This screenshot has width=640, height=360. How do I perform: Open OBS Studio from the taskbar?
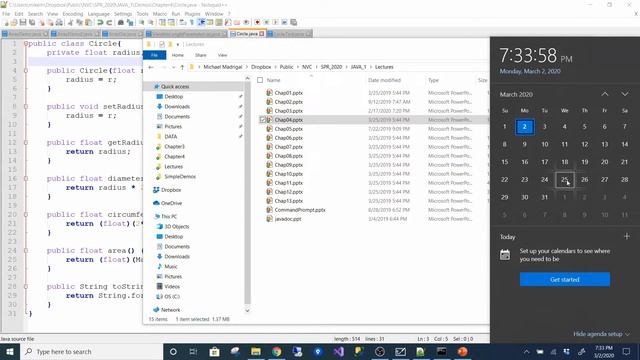380,351
